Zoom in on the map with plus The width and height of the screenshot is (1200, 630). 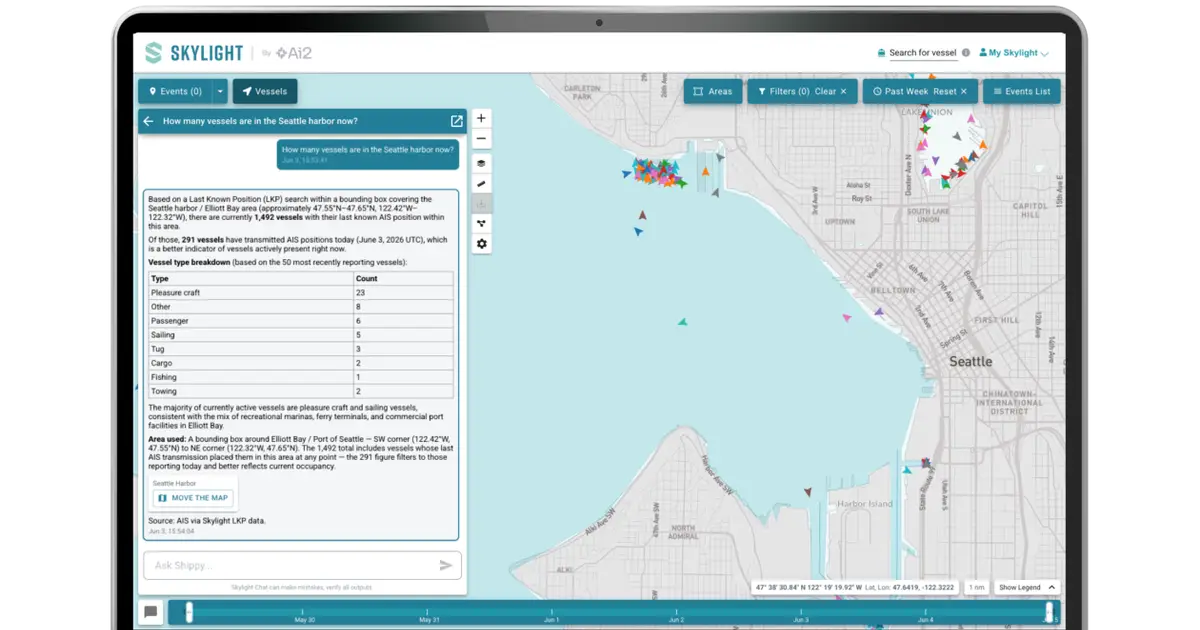(481, 118)
